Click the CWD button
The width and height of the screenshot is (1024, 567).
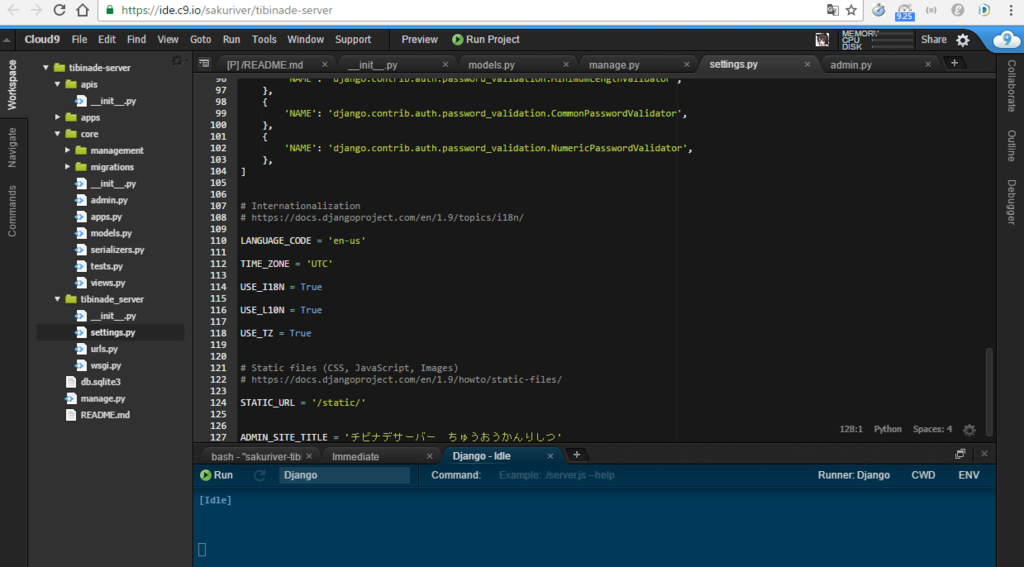click(923, 475)
